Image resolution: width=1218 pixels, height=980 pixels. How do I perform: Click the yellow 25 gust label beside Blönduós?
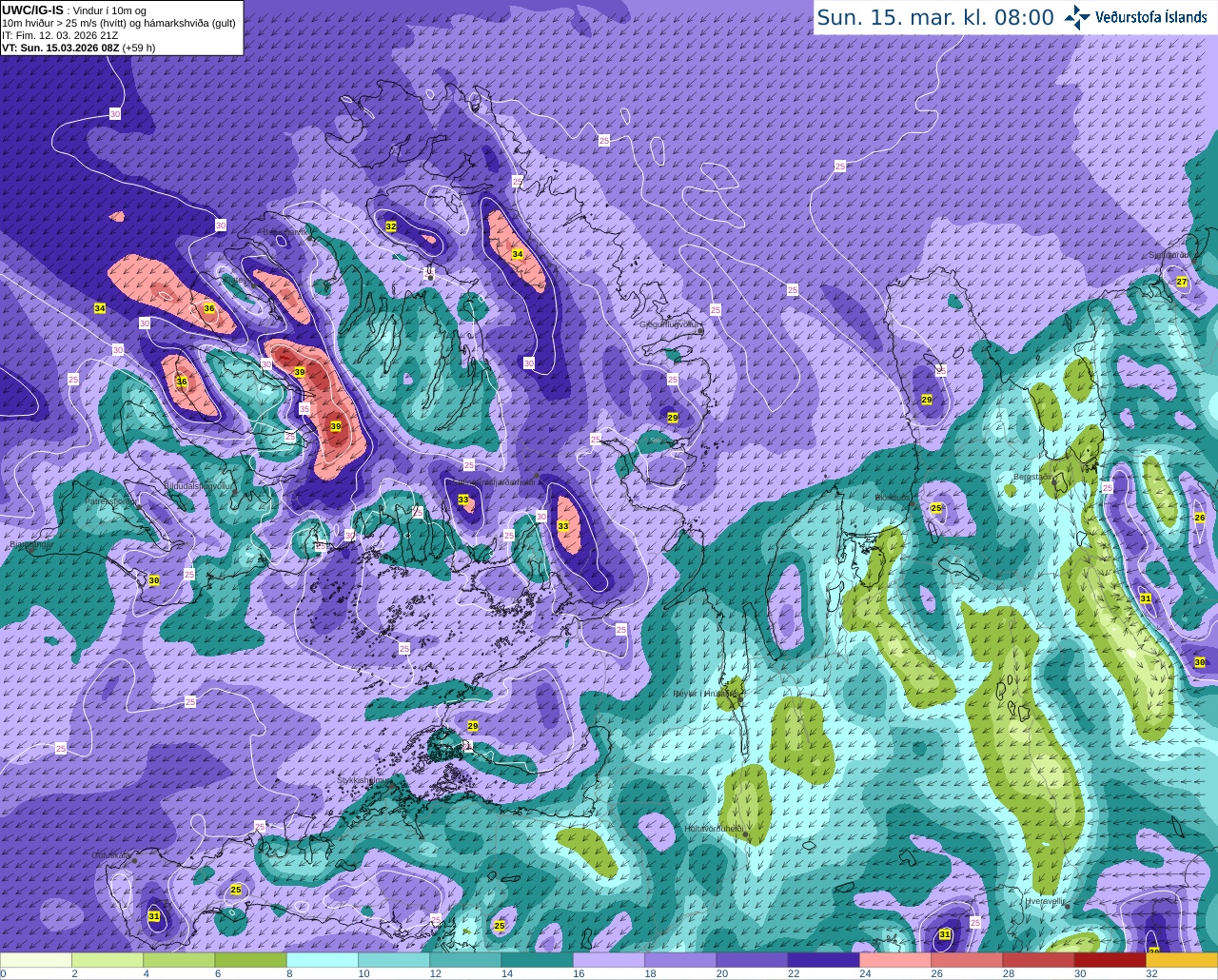[x=936, y=509]
